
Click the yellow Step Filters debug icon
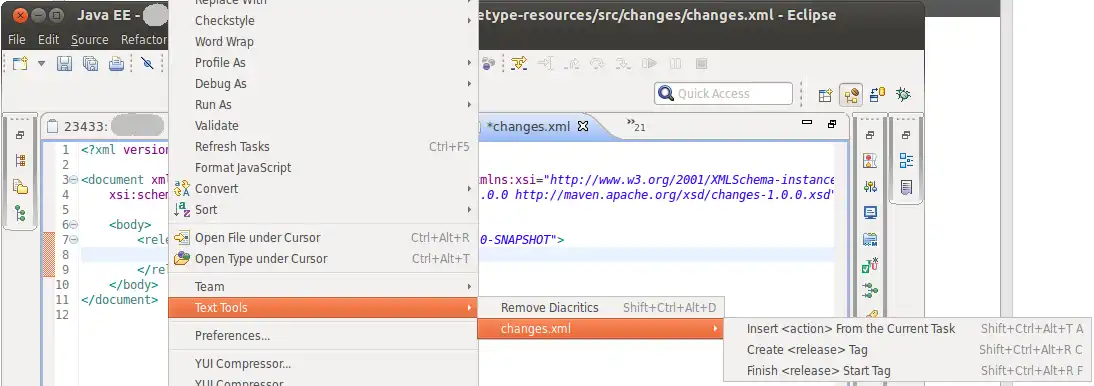pos(518,64)
